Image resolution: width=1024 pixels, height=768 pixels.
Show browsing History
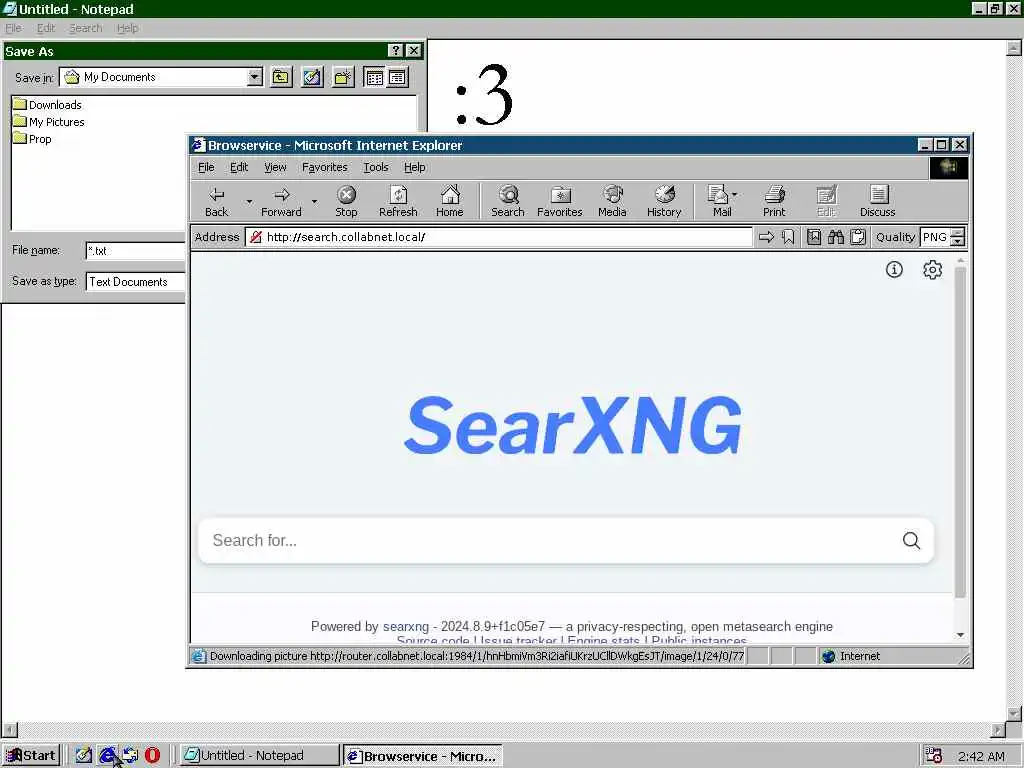(x=664, y=201)
